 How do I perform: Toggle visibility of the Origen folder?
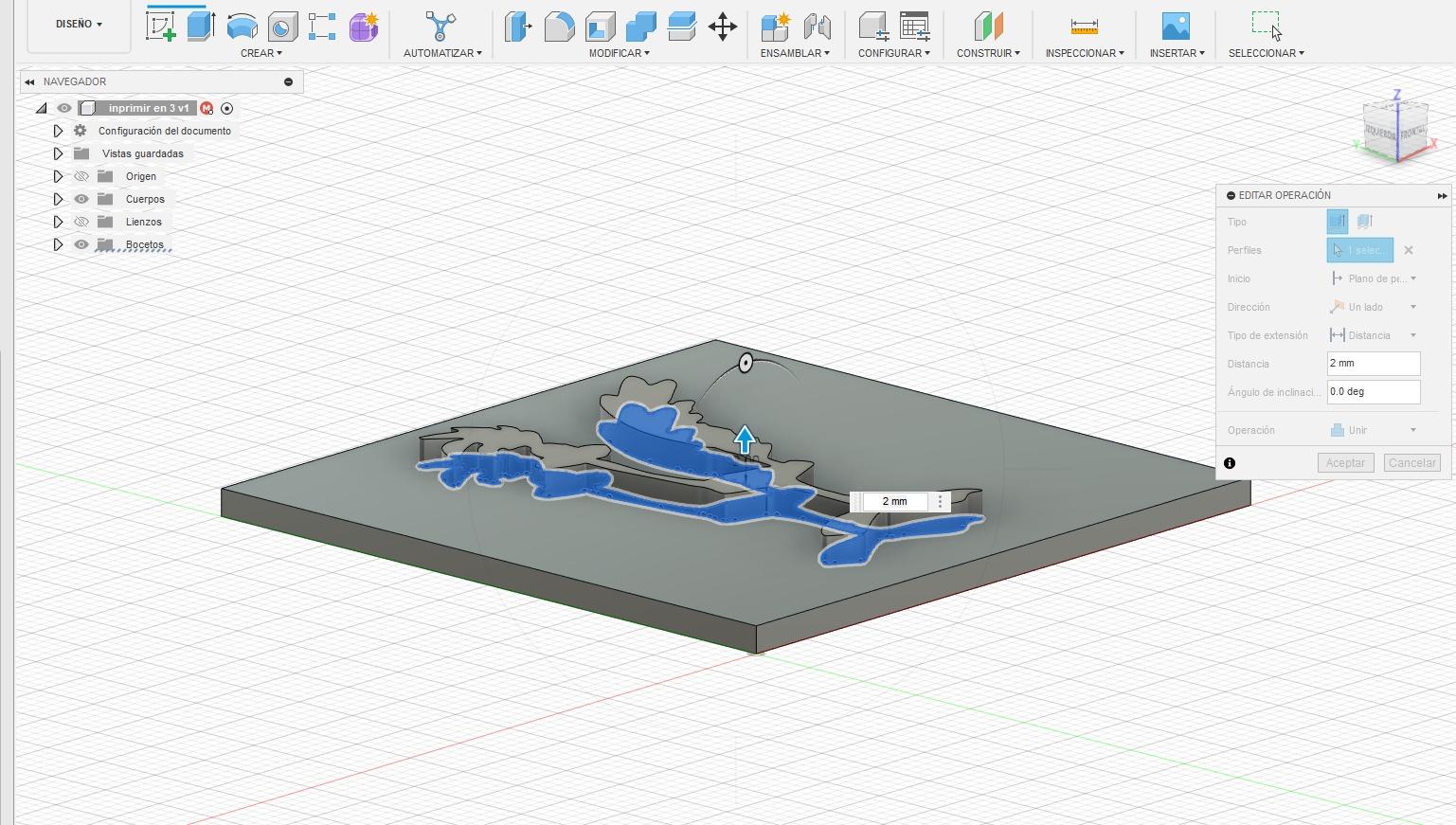[81, 176]
